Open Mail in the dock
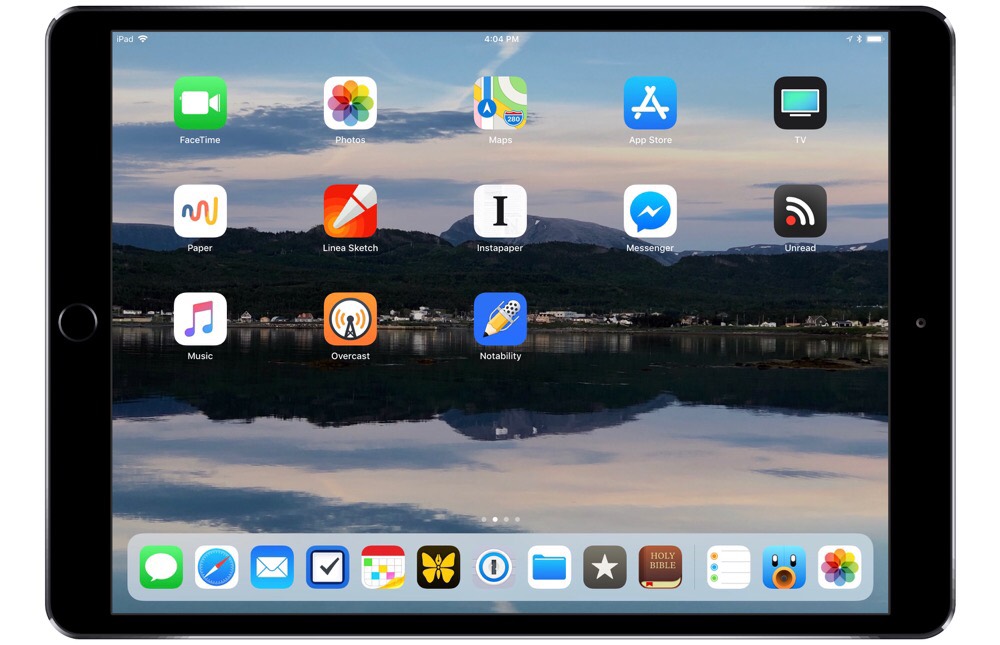 272,567
